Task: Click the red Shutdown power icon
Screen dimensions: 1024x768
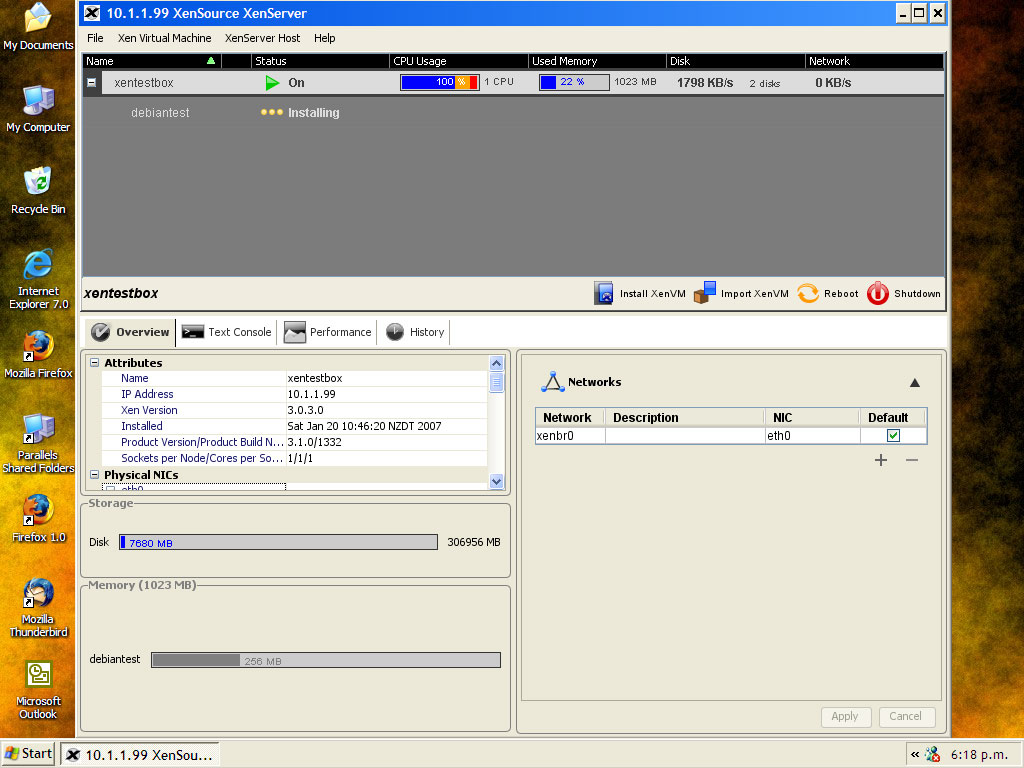Action: pos(878,293)
